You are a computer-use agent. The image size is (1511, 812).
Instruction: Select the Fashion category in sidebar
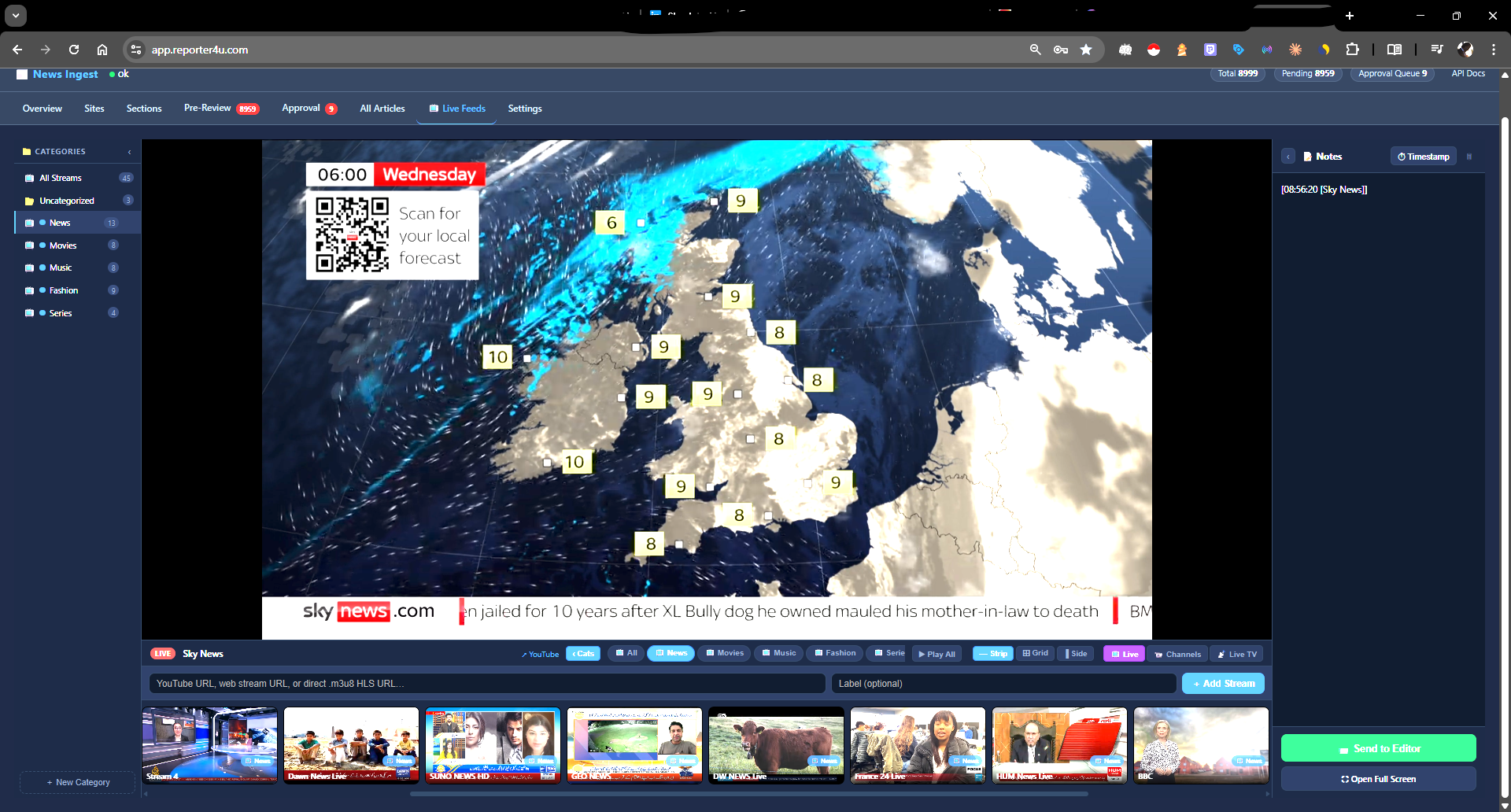pyautogui.click(x=78, y=290)
